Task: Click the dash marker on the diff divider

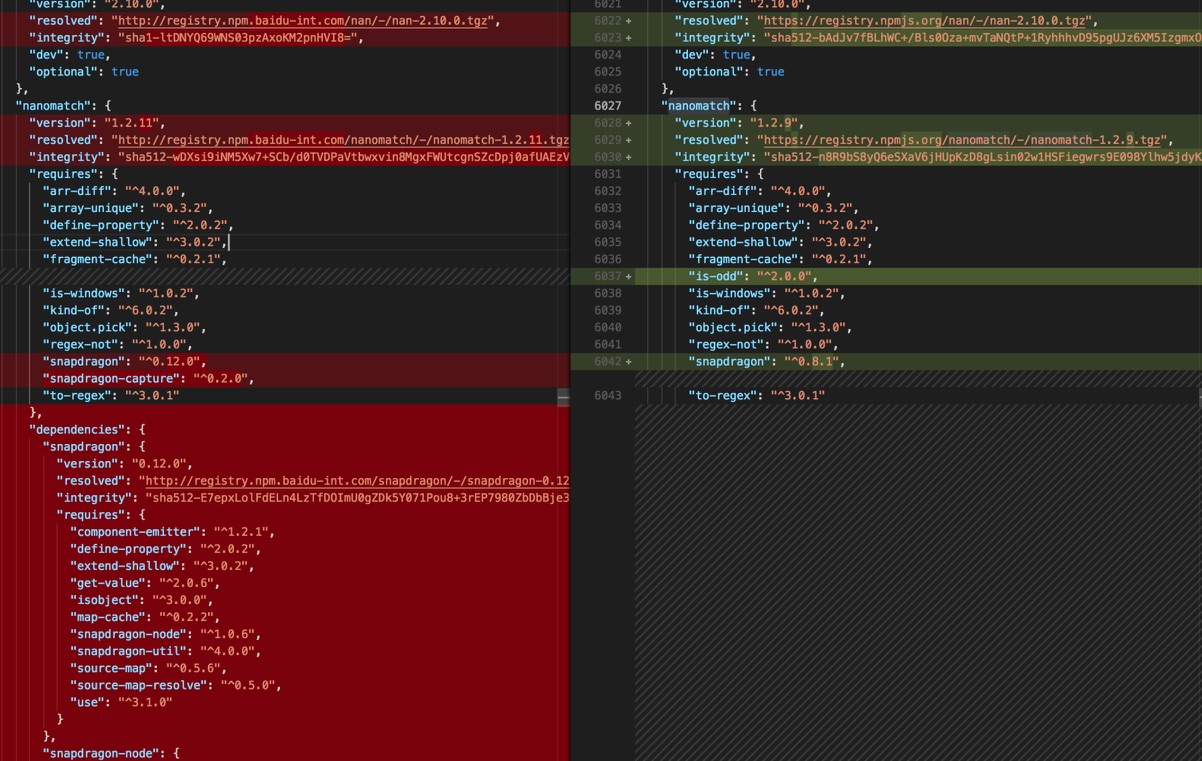Action: [x=563, y=397]
